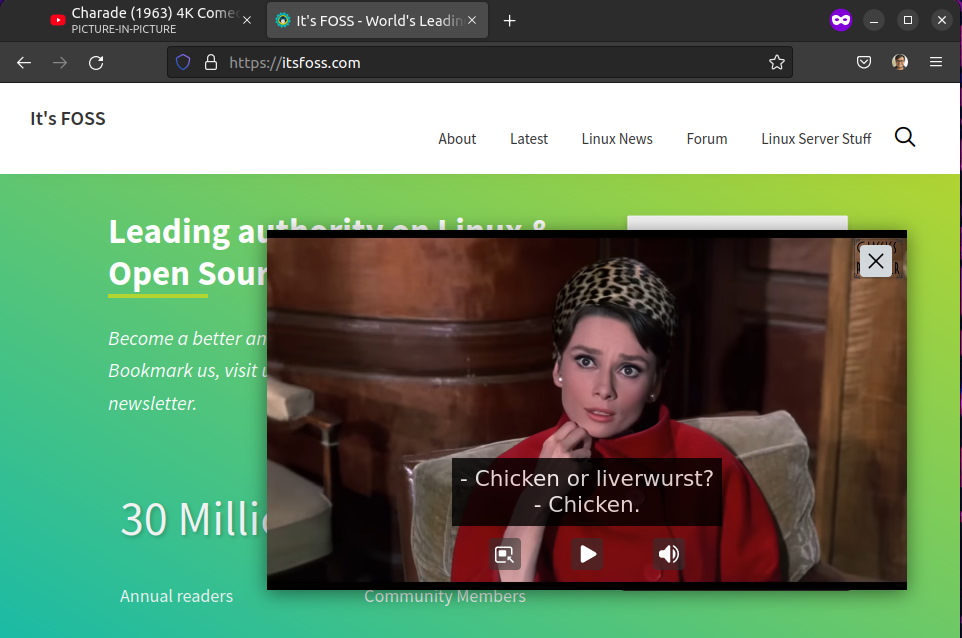Screen dimensions: 962x638
Task: Visit the Forum link
Action: [x=707, y=139]
